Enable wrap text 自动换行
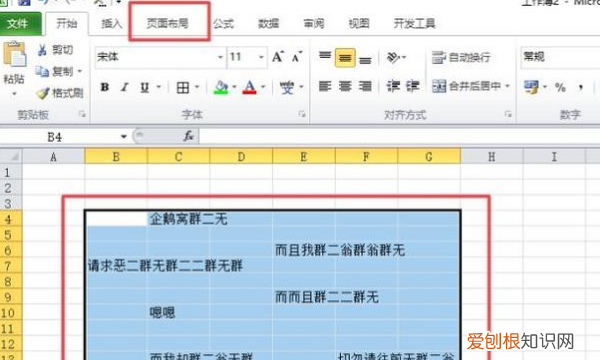Screen dimensions: 600x360 tap(461, 57)
